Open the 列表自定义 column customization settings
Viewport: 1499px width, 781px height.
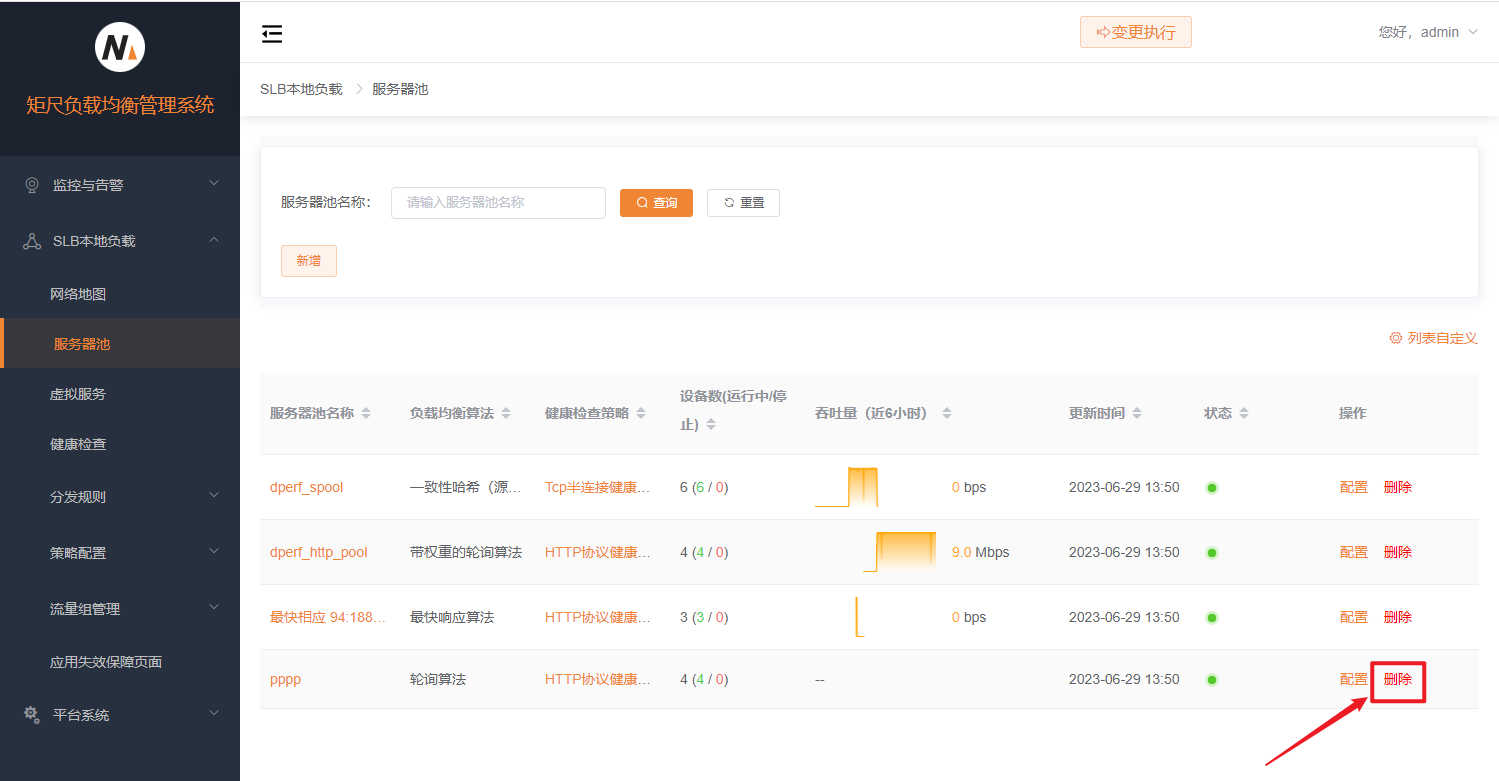click(1432, 337)
